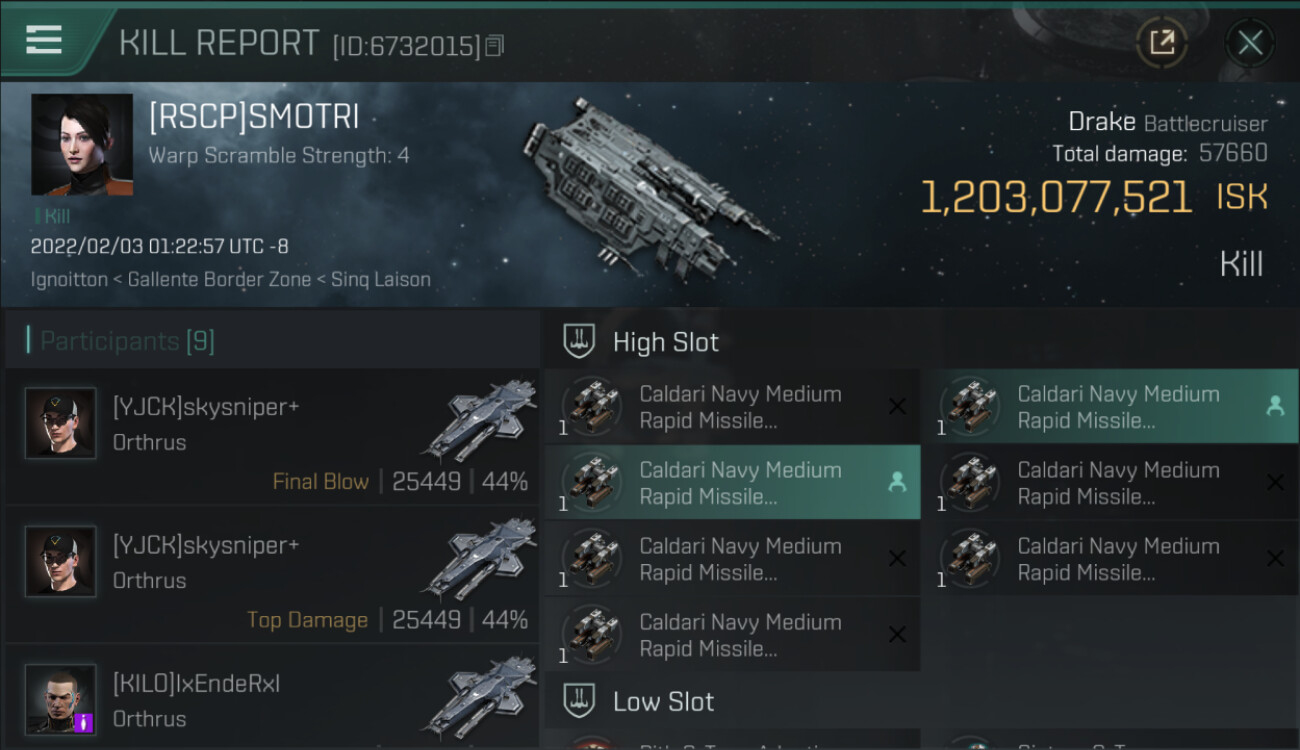Click the Low Slot section icon
Image resolution: width=1300 pixels, height=750 pixels.
(x=578, y=701)
